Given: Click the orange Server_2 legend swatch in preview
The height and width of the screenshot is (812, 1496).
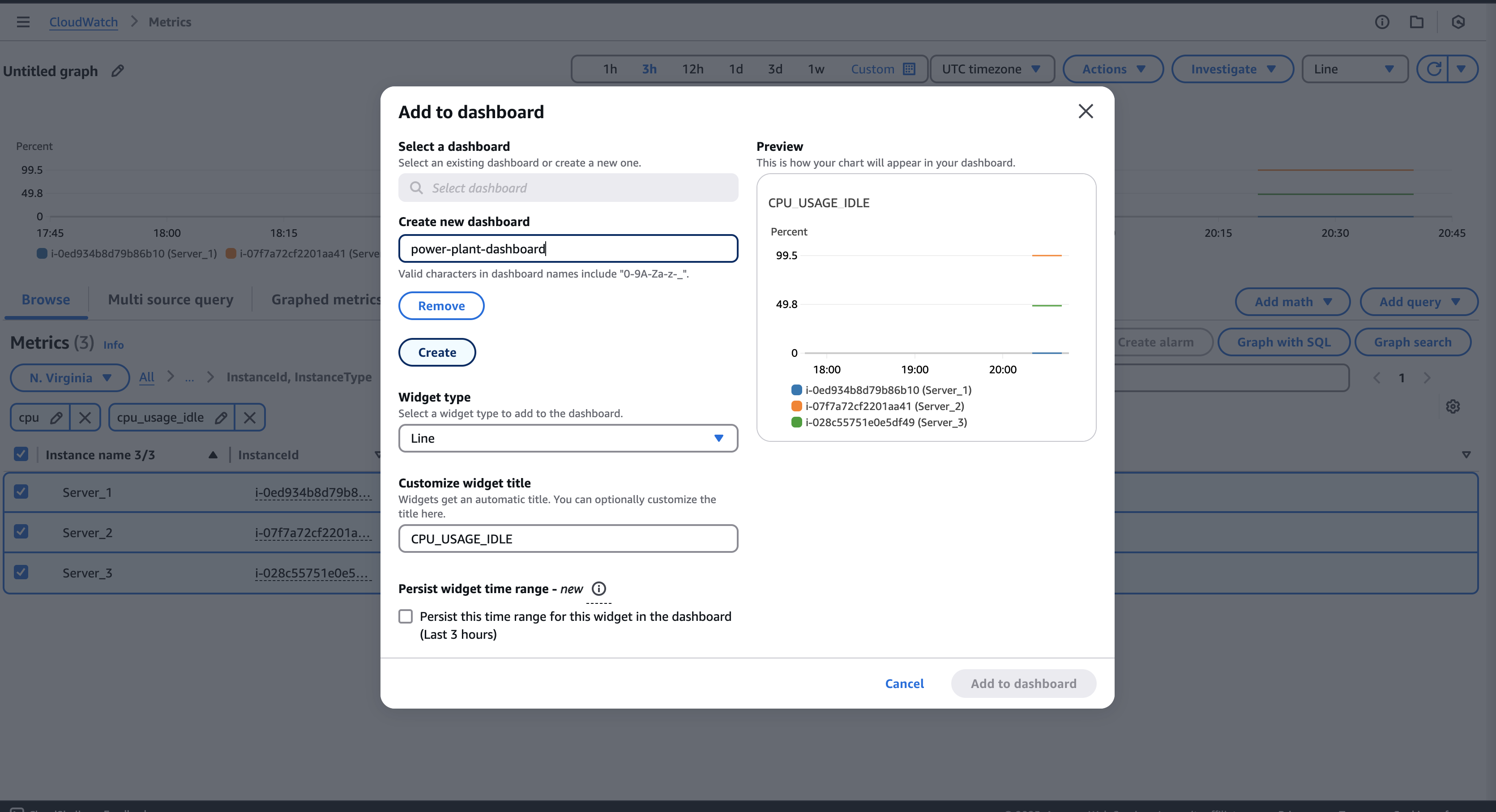Looking at the screenshot, I should pos(796,406).
